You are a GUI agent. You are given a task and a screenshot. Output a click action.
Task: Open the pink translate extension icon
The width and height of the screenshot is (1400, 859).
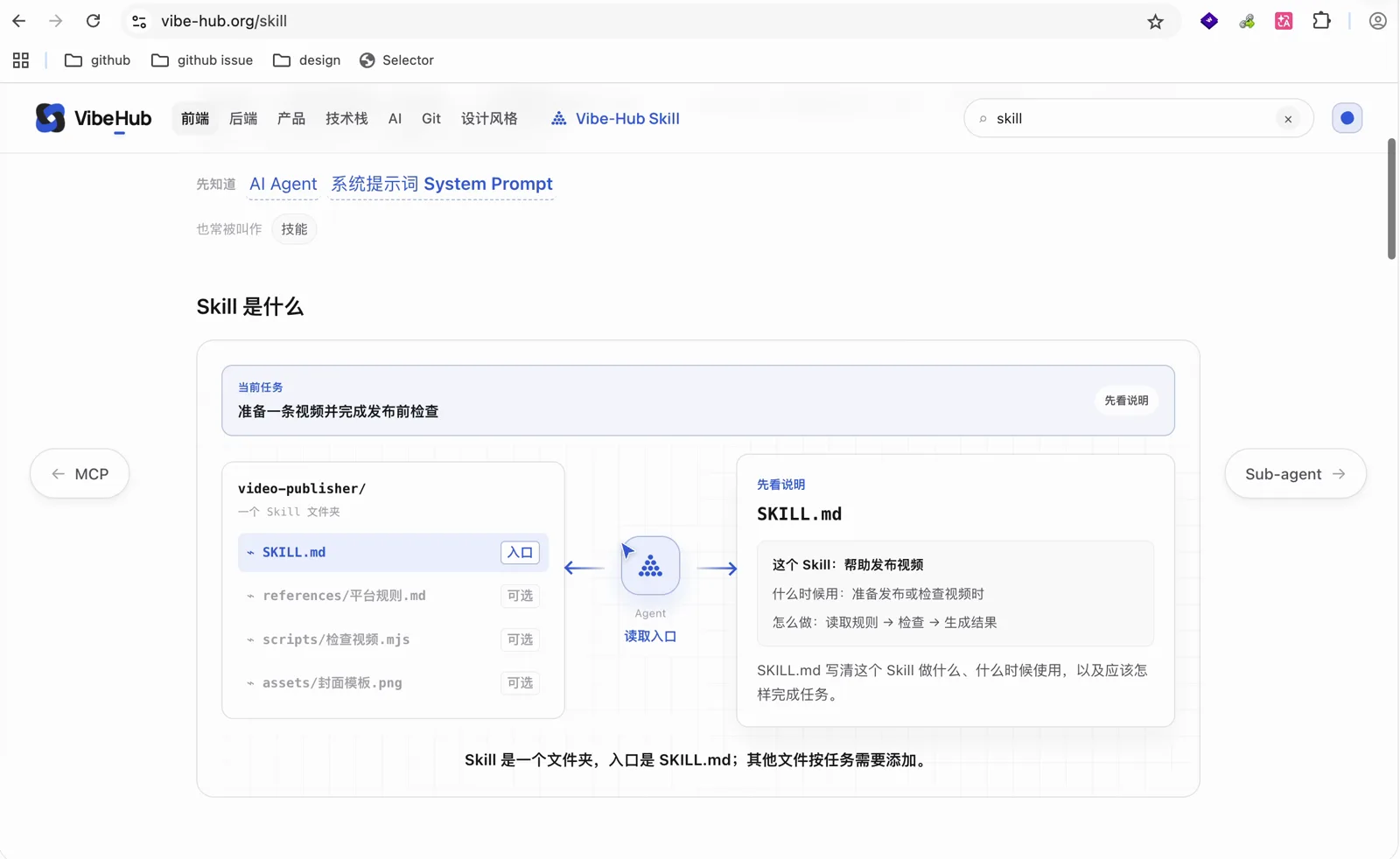point(1284,21)
